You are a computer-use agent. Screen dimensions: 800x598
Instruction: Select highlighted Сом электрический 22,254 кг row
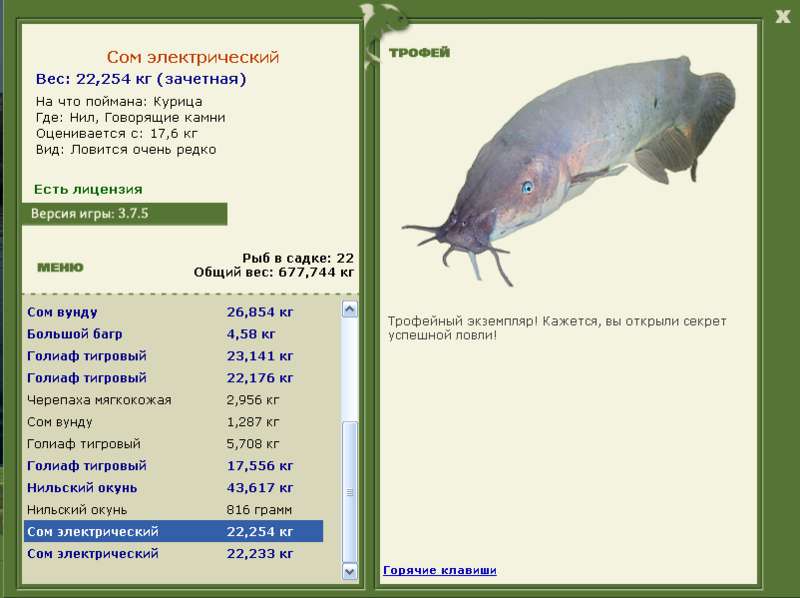pyautogui.click(x=173, y=531)
